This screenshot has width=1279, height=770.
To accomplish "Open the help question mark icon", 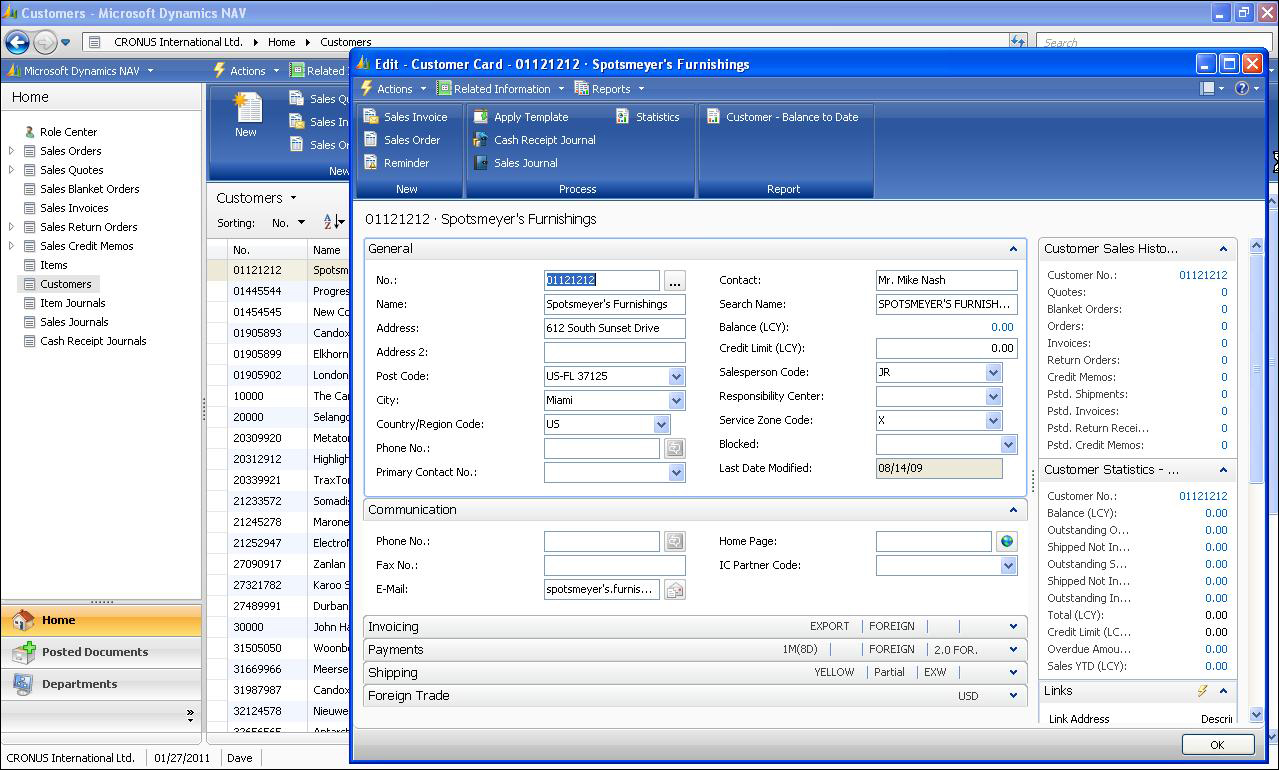I will pos(1241,88).
